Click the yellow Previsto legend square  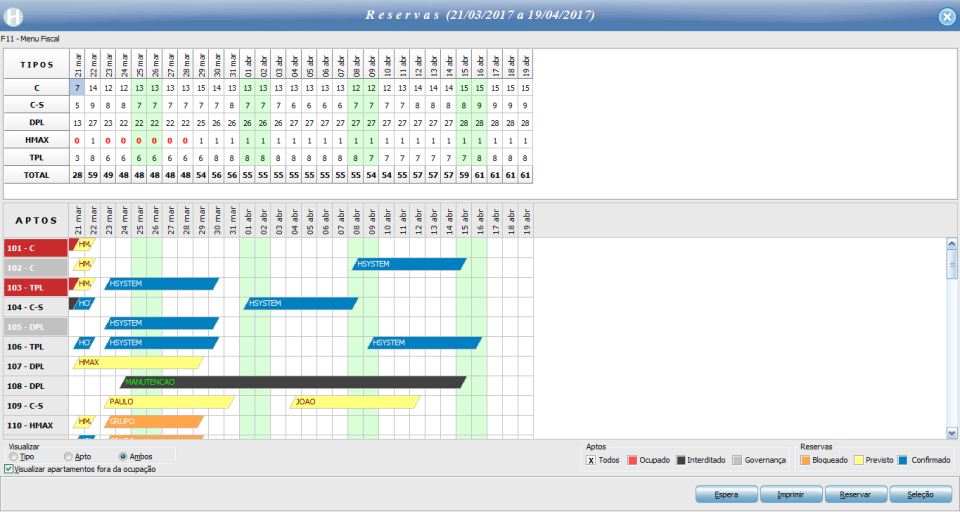pyautogui.click(x=859, y=460)
